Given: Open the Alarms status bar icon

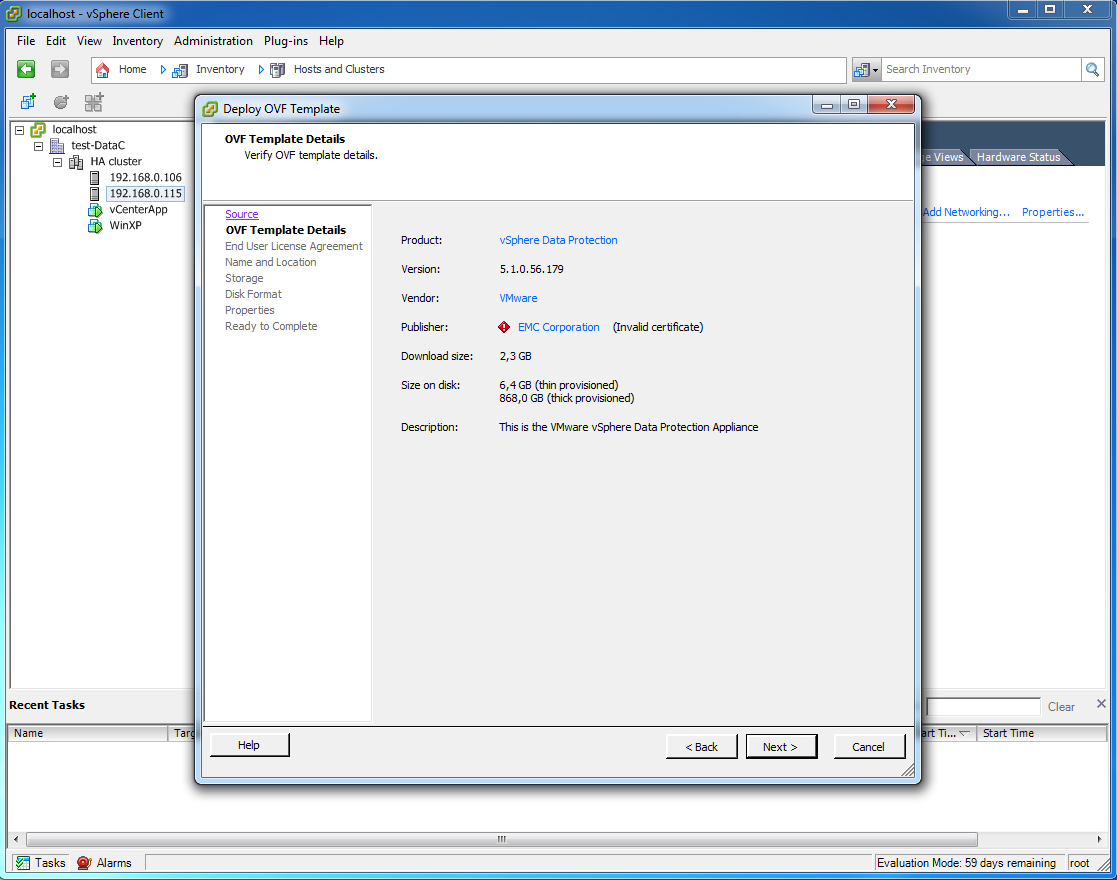Looking at the screenshot, I should [84, 863].
